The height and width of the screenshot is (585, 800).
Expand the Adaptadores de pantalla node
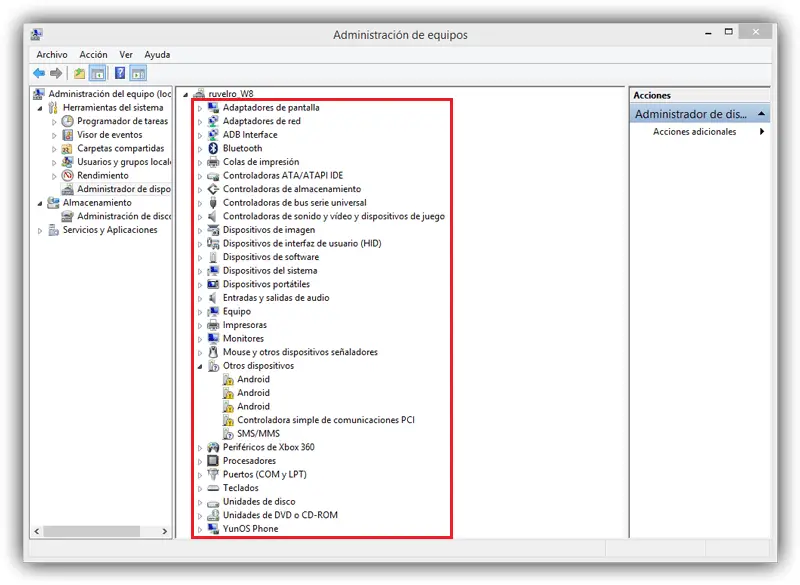click(x=200, y=108)
